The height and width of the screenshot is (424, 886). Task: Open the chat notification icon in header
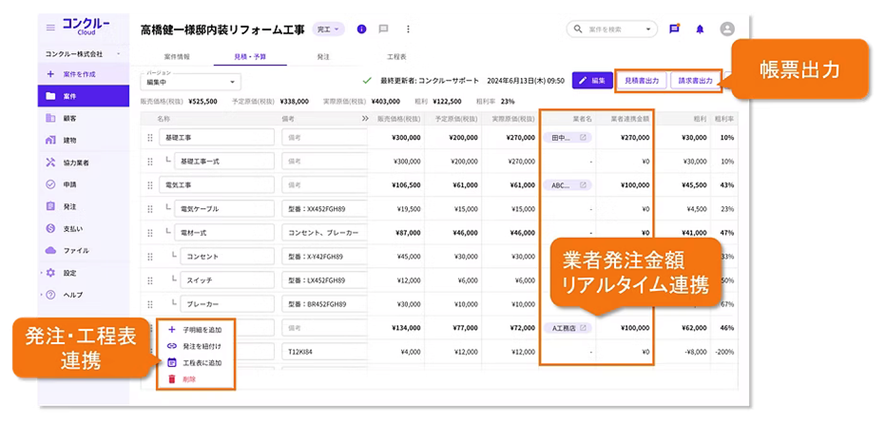(675, 29)
